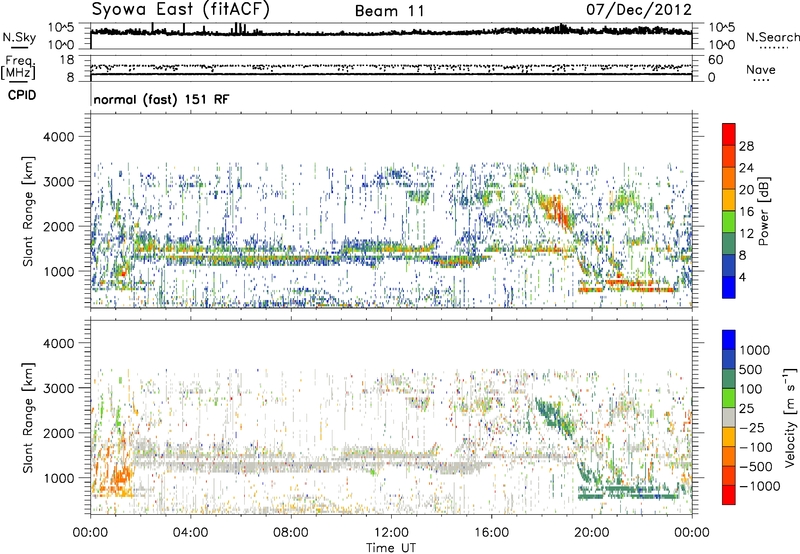Image resolution: width=800 pixels, height=554 pixels.
Task: Pick the blue bottom segment of Power color bar
Action: coord(729,287)
